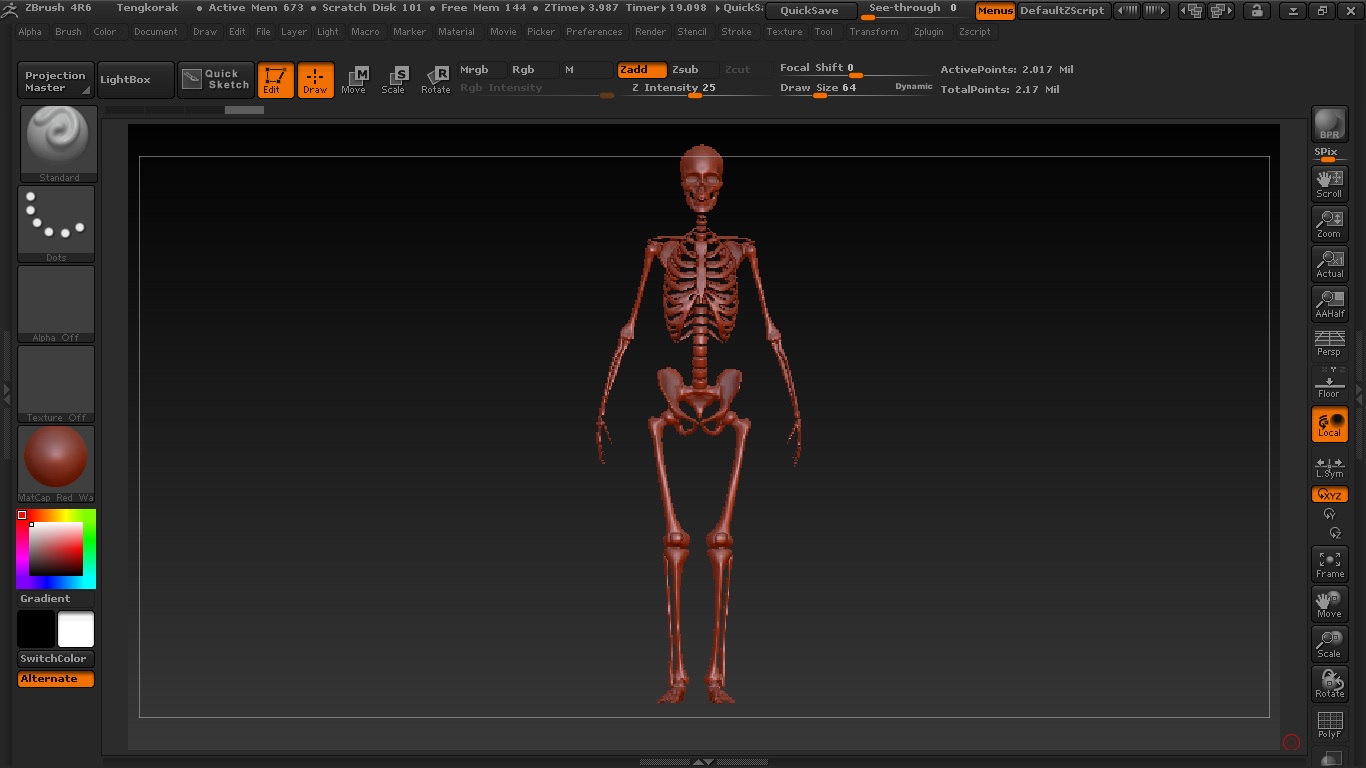Open Quick Sketch mode
1366x768 pixels.
pos(216,80)
